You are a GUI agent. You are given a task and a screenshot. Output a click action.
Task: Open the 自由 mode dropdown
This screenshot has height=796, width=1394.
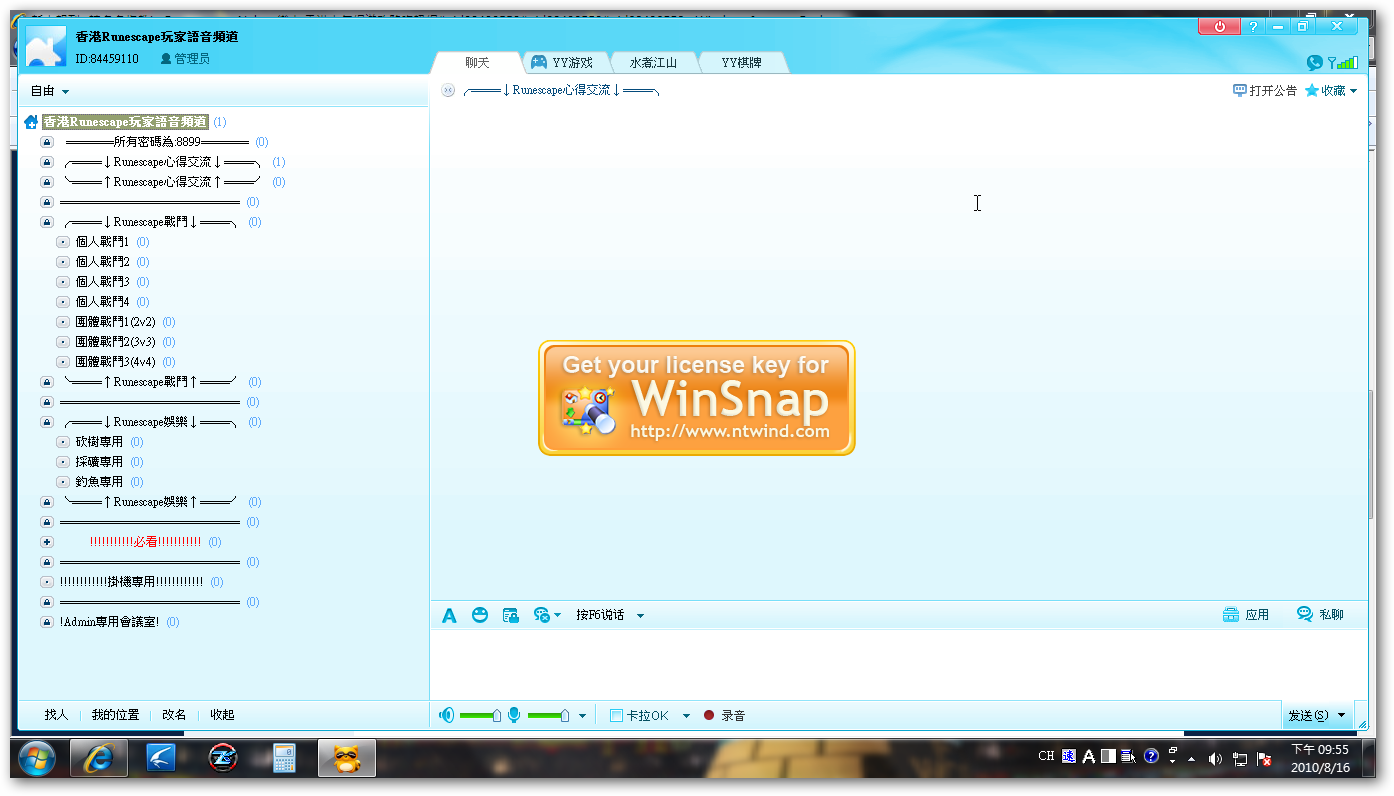coord(50,91)
